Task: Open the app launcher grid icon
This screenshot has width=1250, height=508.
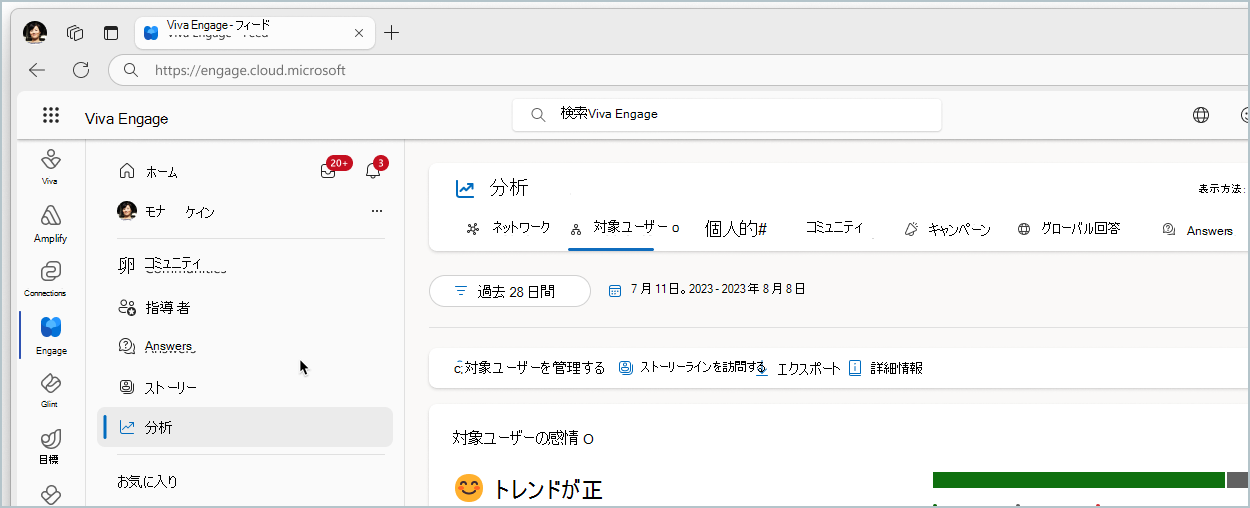Action: click(x=51, y=115)
